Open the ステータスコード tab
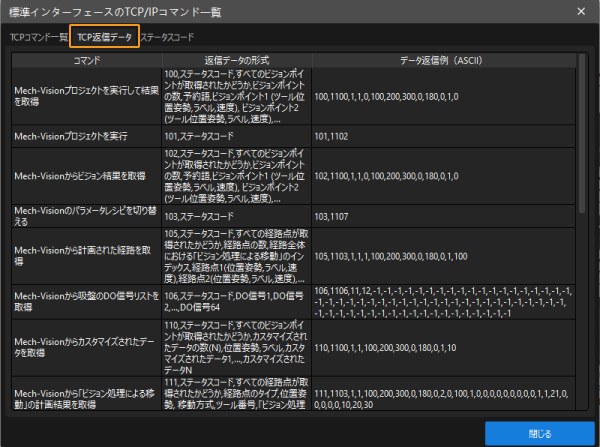The width and height of the screenshot is (600, 447). click(167, 36)
